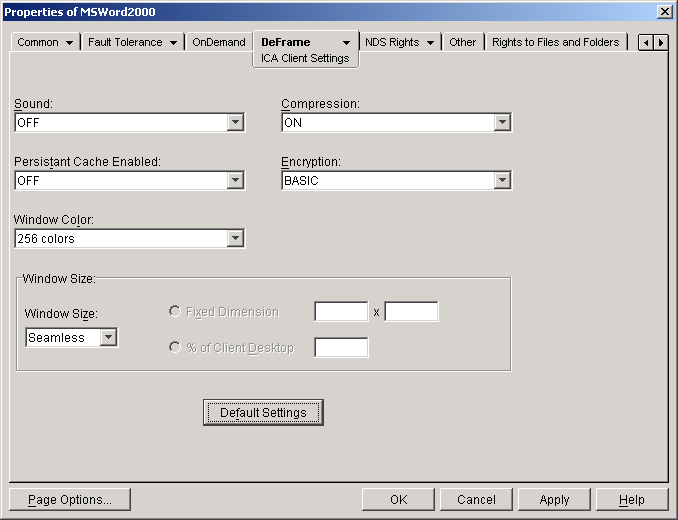Select the Fixed Dimension radio button
Viewport: 678px width, 520px height.
[175, 311]
